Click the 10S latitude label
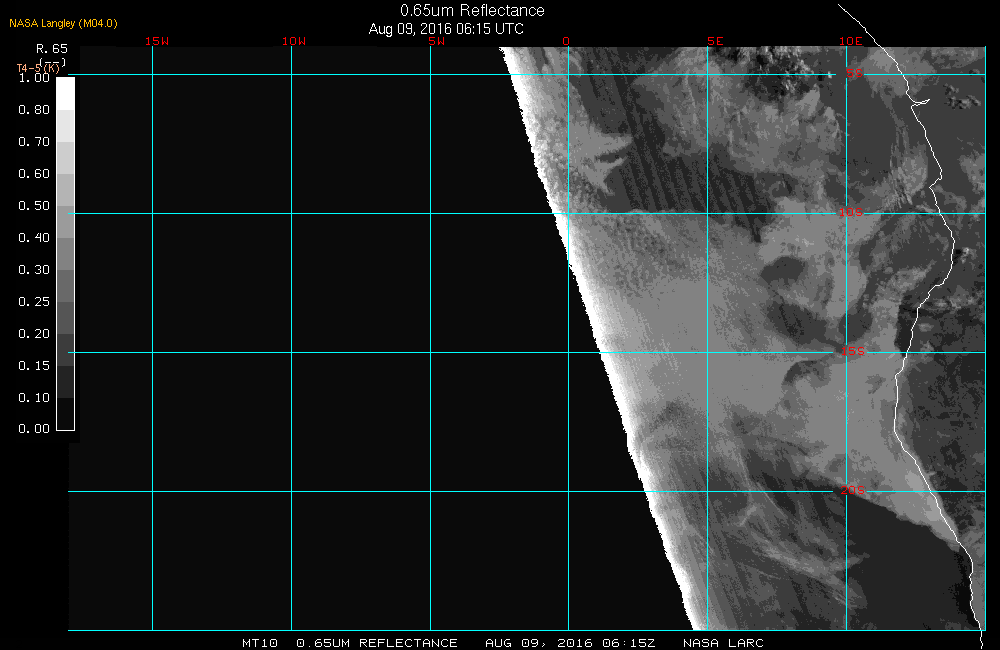The image size is (1000, 650). pos(850,212)
